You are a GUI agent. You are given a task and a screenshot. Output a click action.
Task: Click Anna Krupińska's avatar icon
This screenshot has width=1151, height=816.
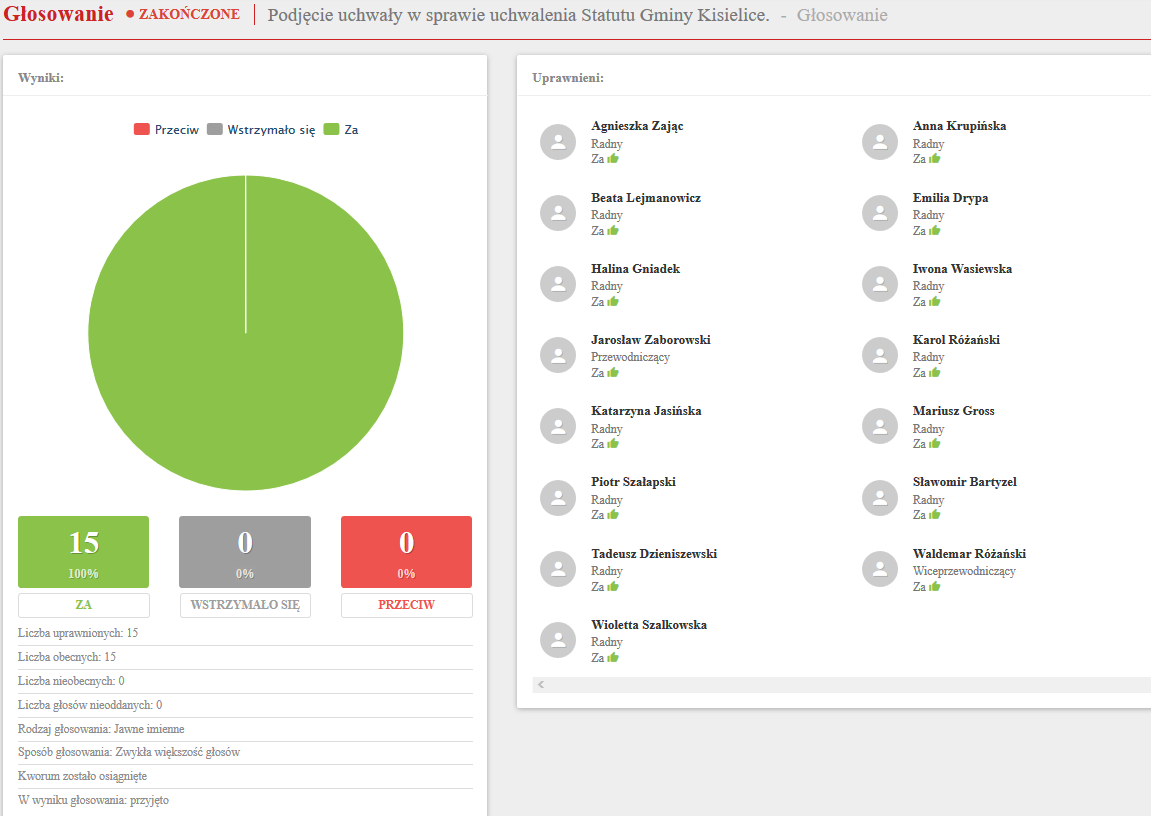click(x=880, y=142)
